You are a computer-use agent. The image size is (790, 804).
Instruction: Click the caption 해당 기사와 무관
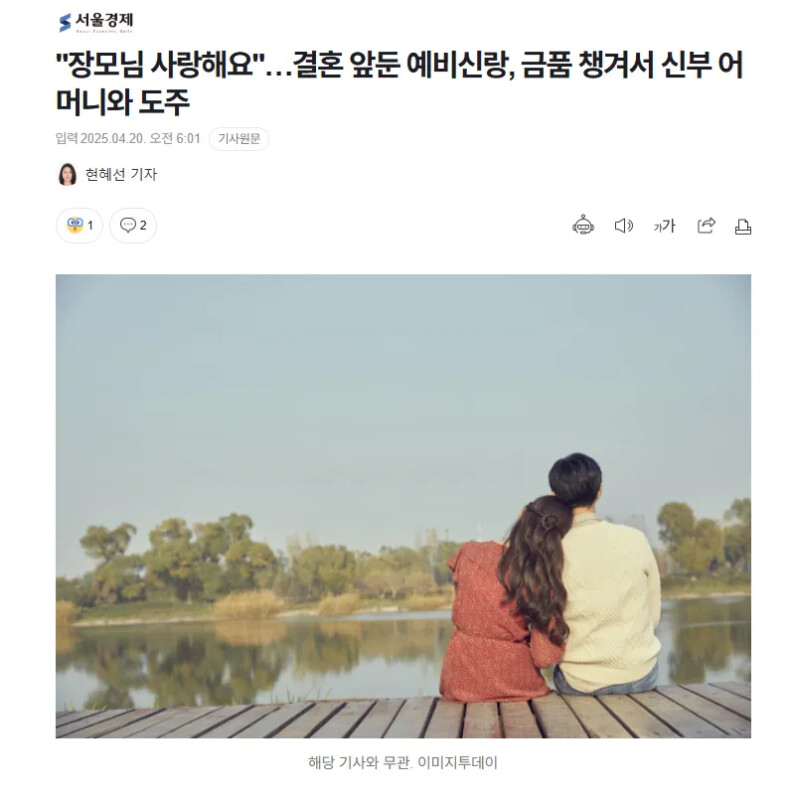[360, 762]
